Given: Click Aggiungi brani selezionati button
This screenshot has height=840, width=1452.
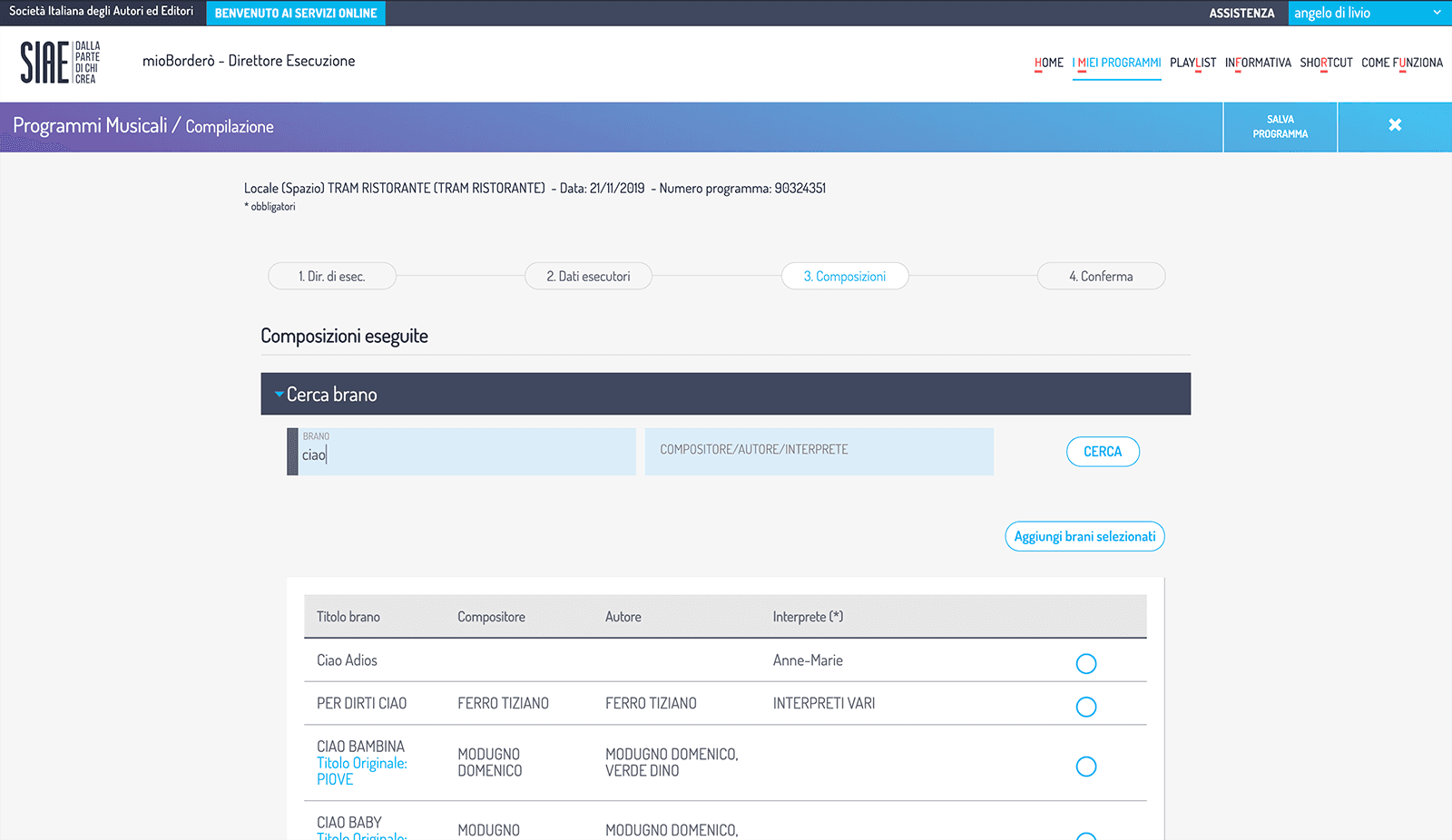Looking at the screenshot, I should tap(1084, 536).
